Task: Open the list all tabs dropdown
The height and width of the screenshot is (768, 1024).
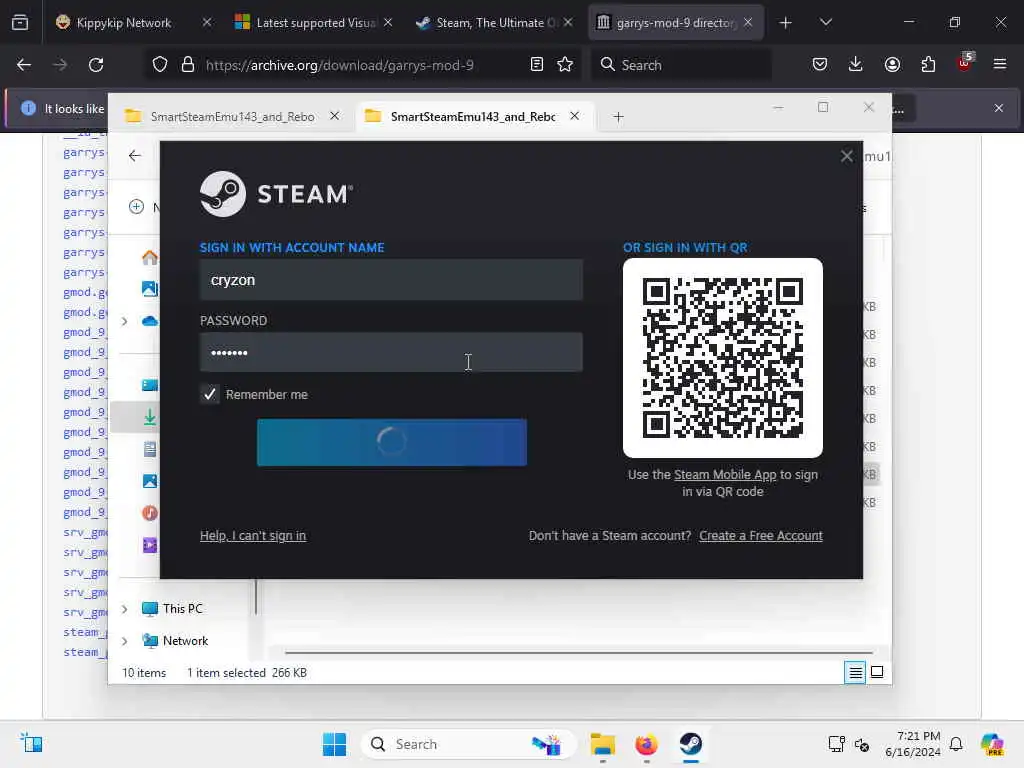Action: 825,22
